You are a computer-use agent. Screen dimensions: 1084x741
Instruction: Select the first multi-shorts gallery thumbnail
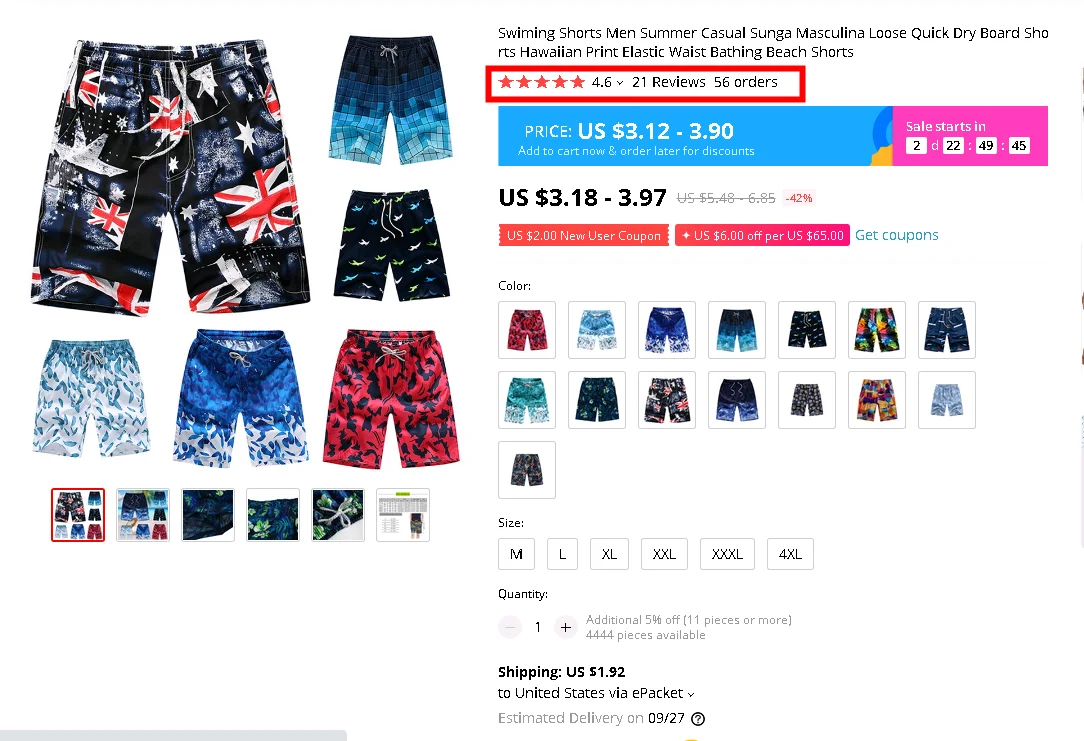pyautogui.click(x=78, y=515)
